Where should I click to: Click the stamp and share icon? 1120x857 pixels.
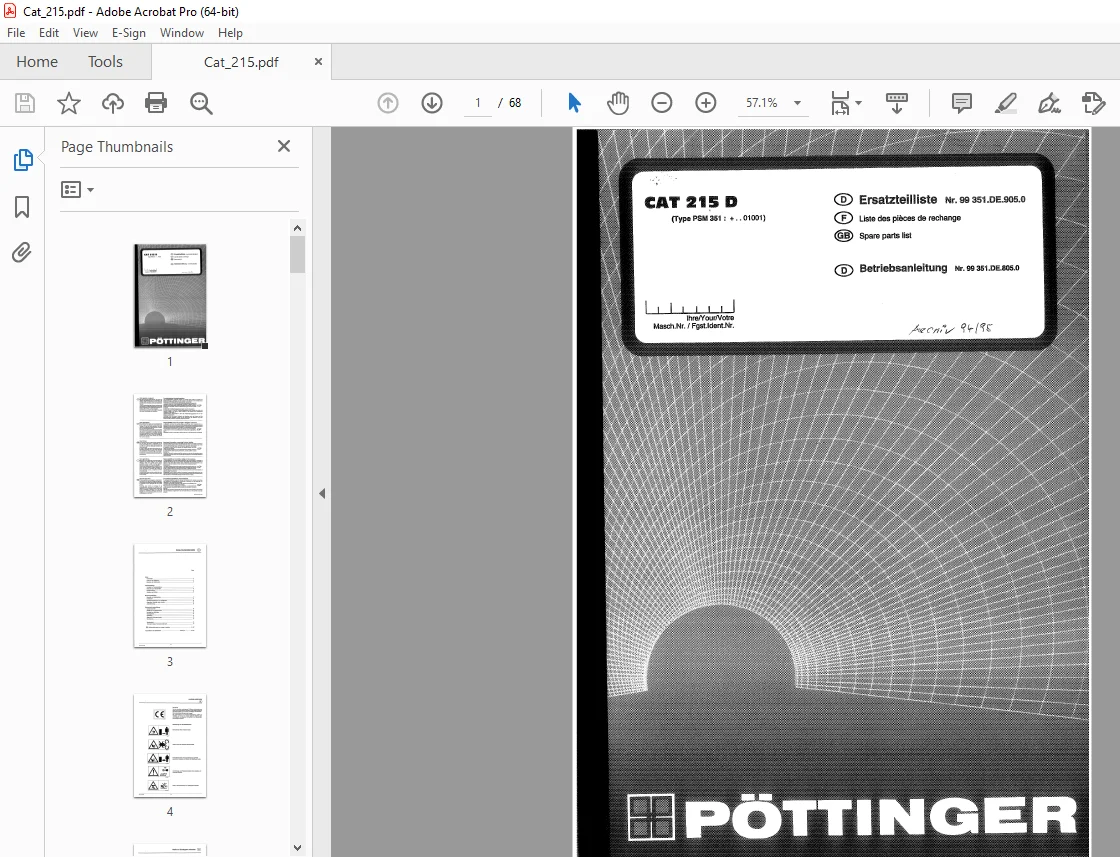[x=1093, y=103]
